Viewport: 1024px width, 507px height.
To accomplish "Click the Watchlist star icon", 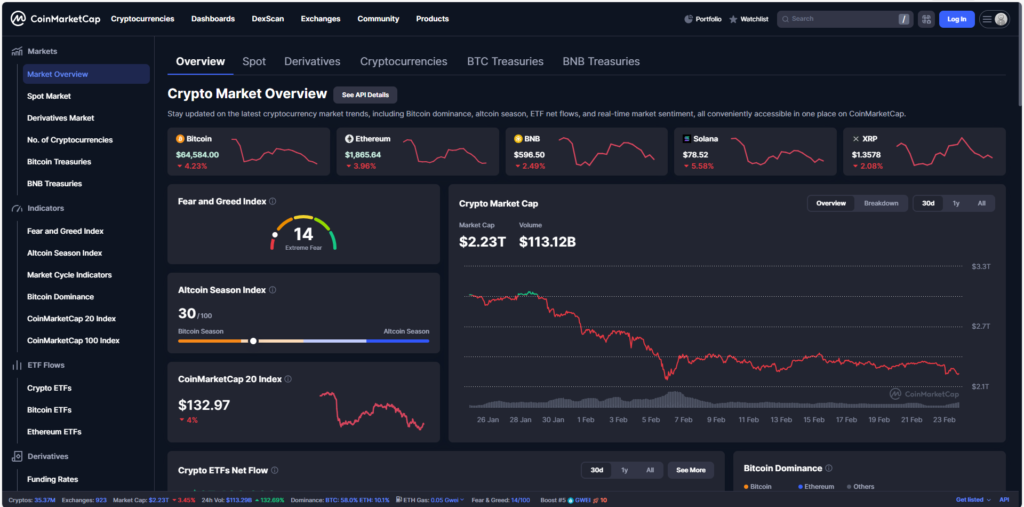I will click(733, 19).
